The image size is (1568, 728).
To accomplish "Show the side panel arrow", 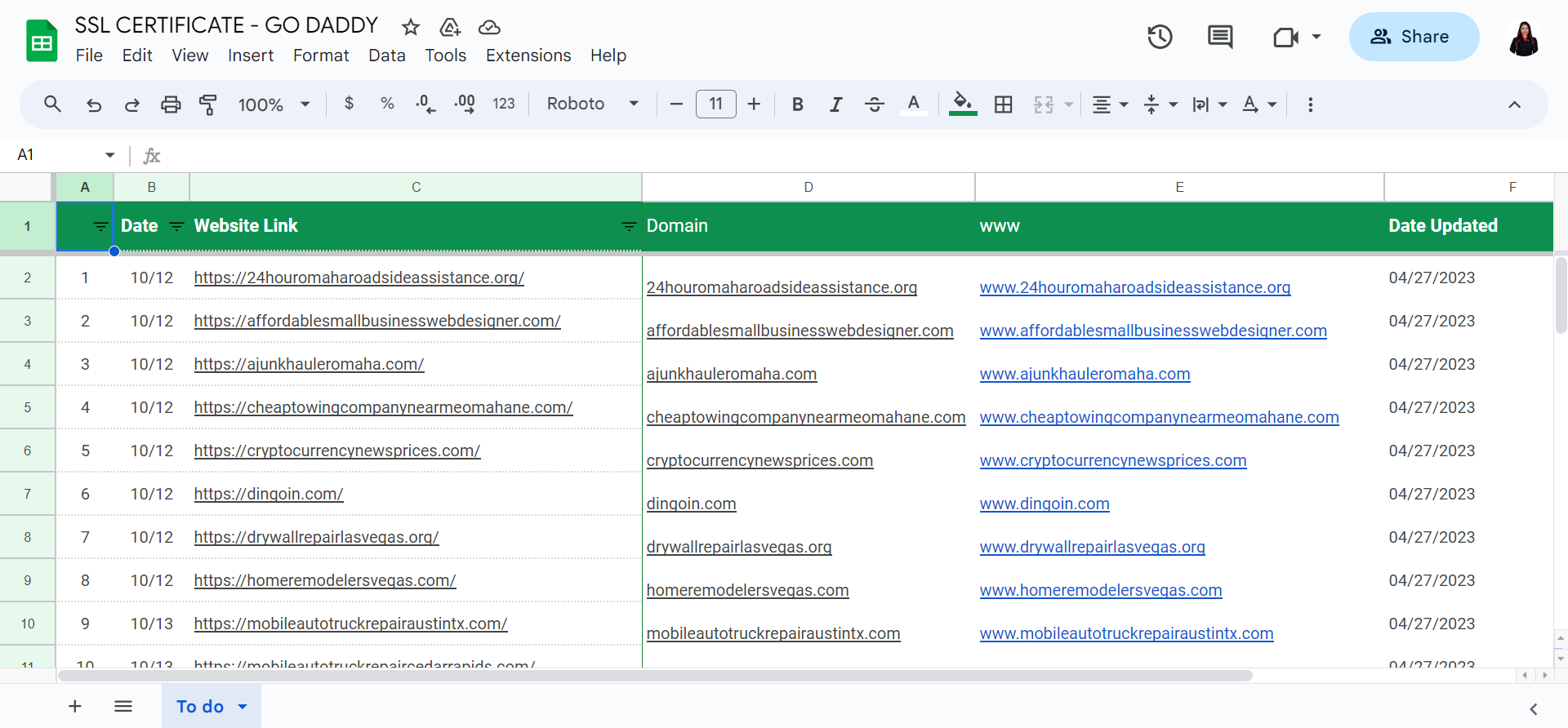I will click(1534, 708).
